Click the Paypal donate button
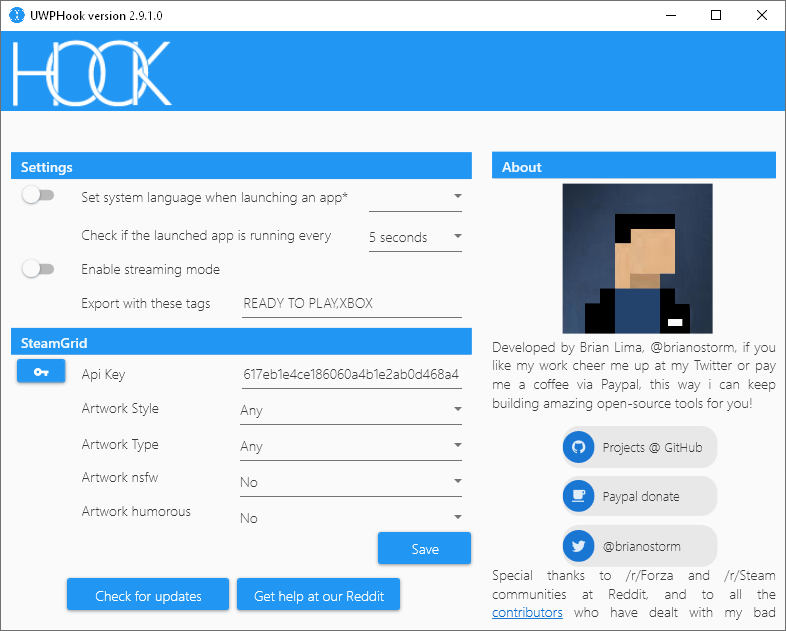This screenshot has height=631, width=786. point(640,496)
